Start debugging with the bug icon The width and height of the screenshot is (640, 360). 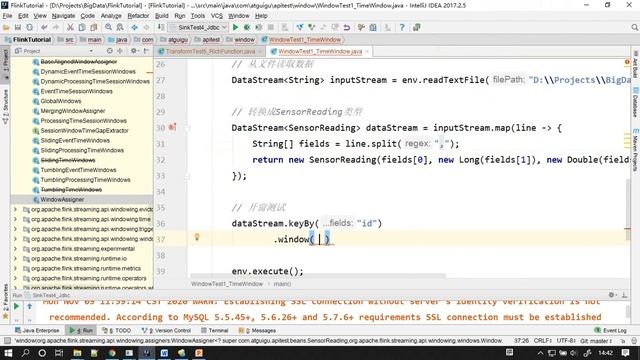click(x=247, y=27)
